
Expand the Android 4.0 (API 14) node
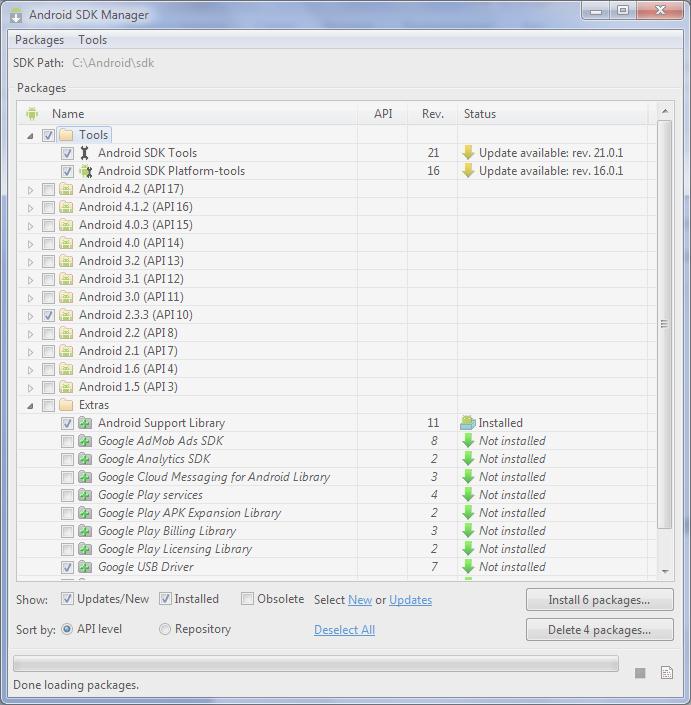(30, 244)
